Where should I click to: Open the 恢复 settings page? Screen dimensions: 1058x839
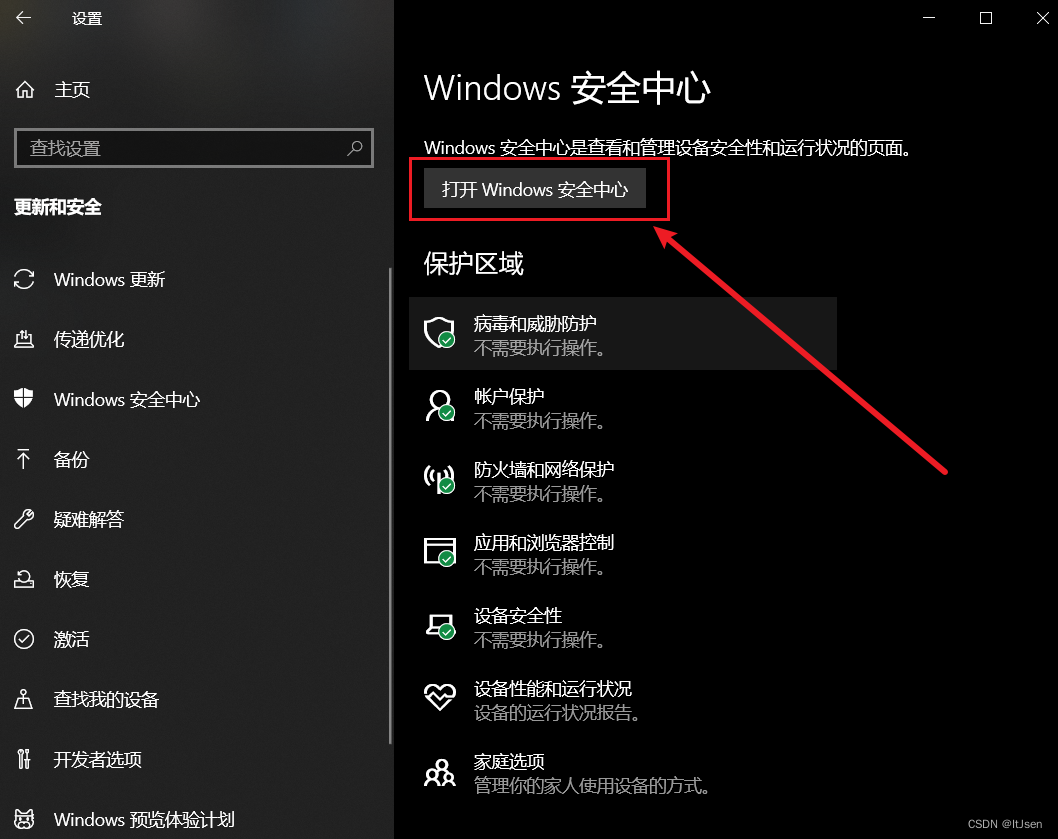pyautogui.click(x=72, y=579)
